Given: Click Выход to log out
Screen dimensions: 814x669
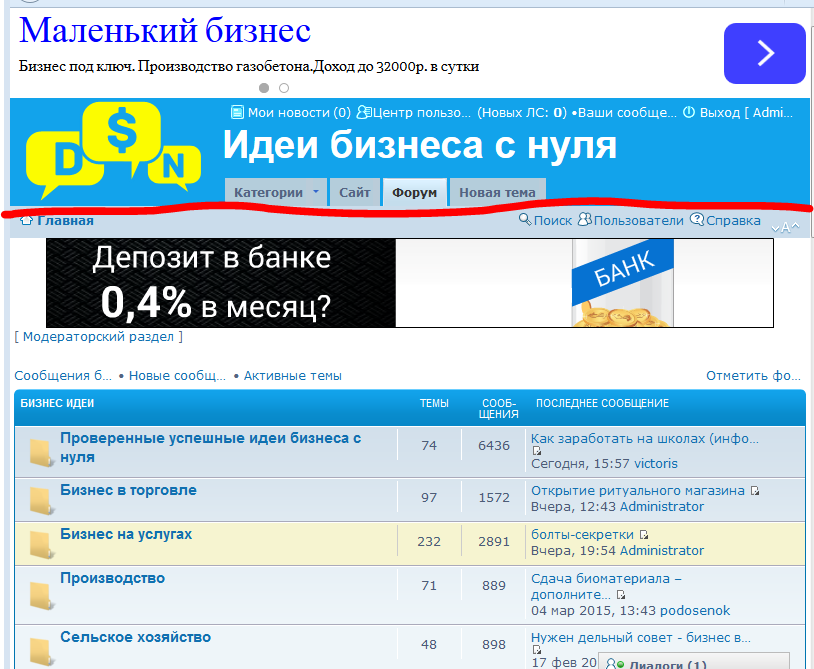Looking at the screenshot, I should 719,113.
